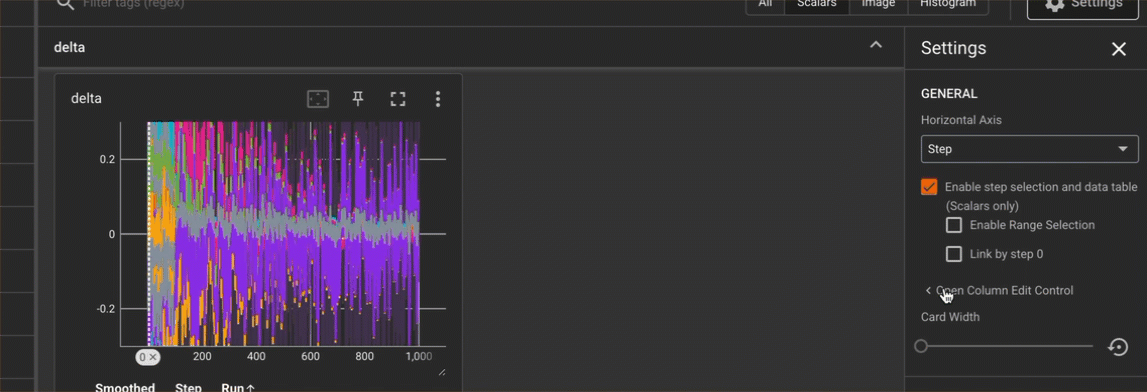Expand delta chart to full size
The image size is (1147, 392).
click(x=397, y=99)
